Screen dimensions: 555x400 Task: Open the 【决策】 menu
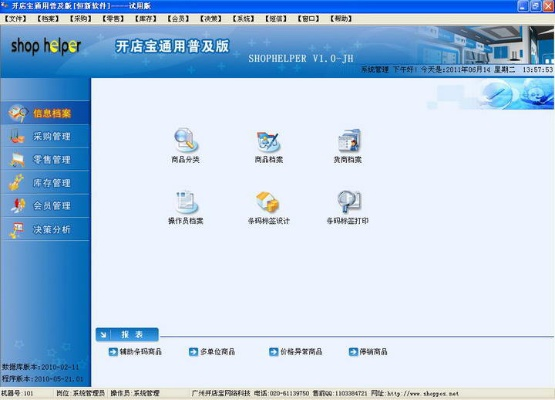(211, 18)
